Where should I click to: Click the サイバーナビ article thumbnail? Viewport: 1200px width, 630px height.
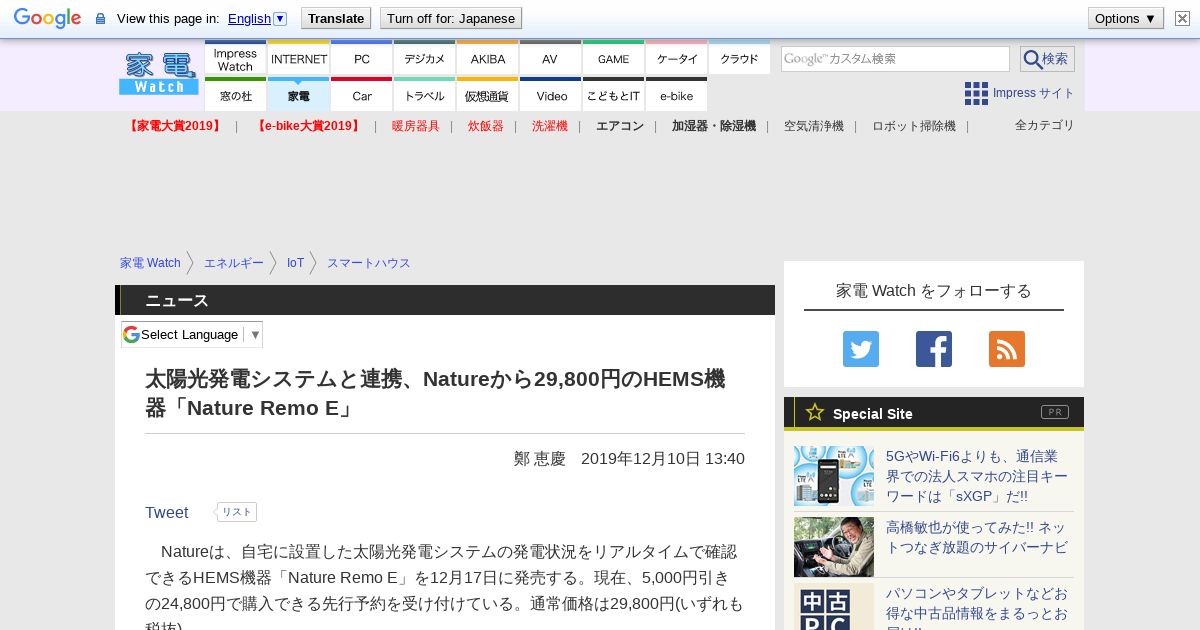click(834, 547)
